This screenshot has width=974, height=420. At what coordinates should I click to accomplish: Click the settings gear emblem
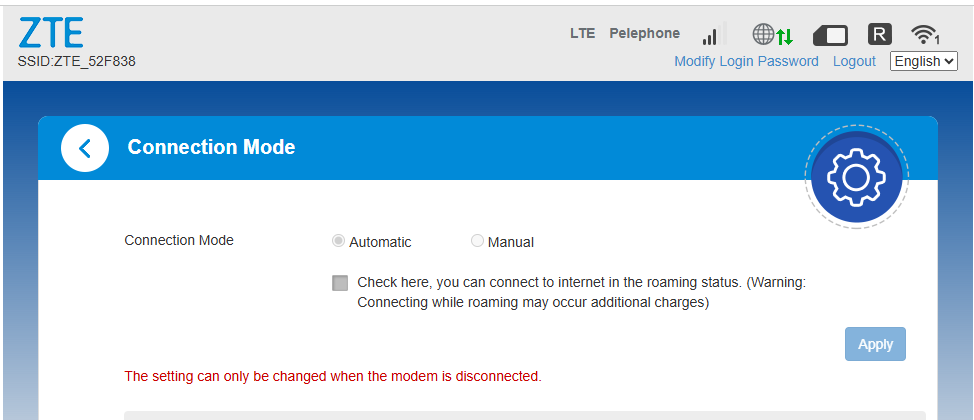[x=857, y=177]
